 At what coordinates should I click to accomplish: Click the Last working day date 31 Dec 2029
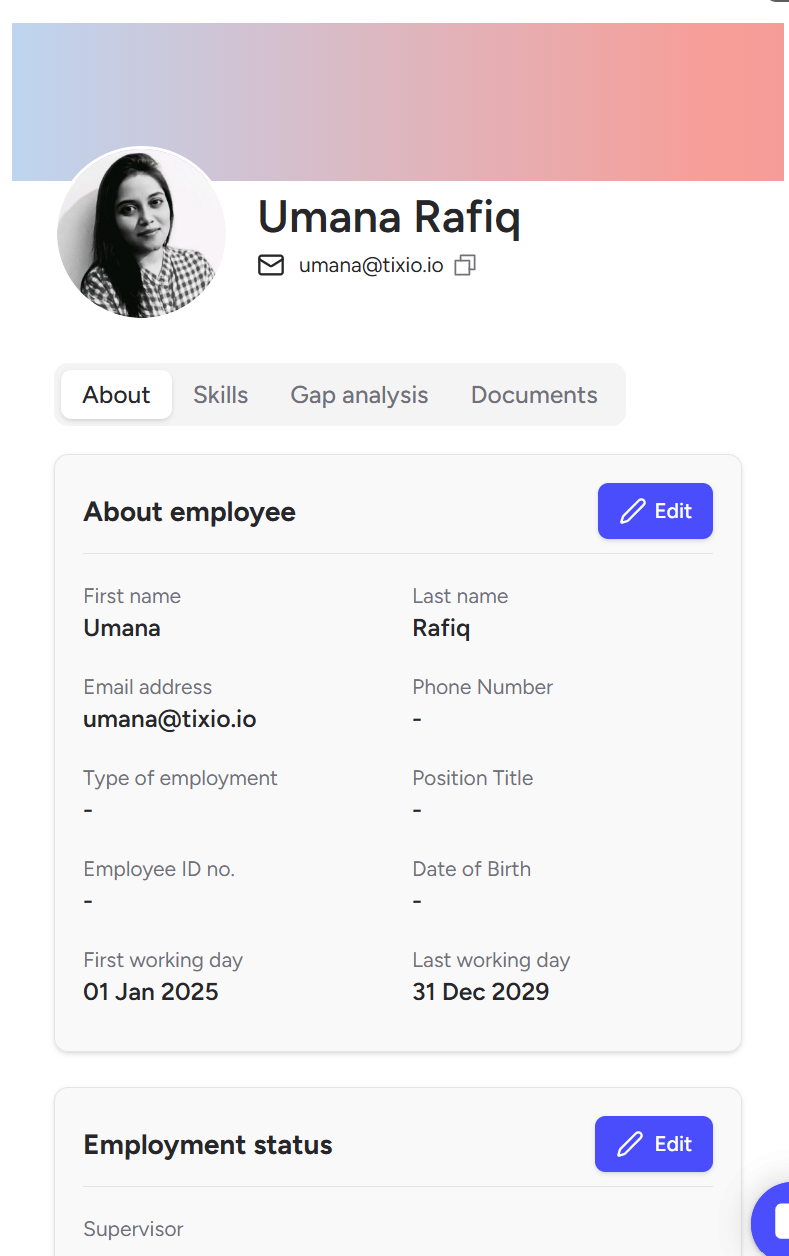pyautogui.click(x=481, y=992)
